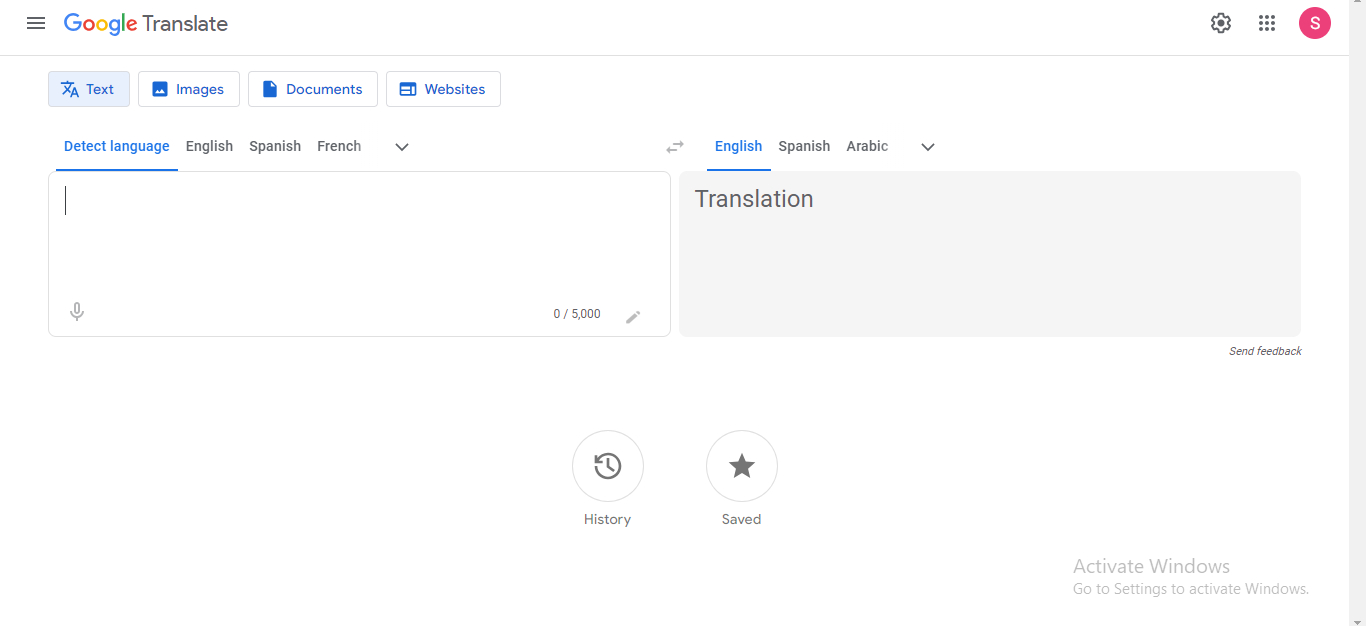Image resolution: width=1366 pixels, height=626 pixels.
Task: Open translation History
Action: pos(608,466)
